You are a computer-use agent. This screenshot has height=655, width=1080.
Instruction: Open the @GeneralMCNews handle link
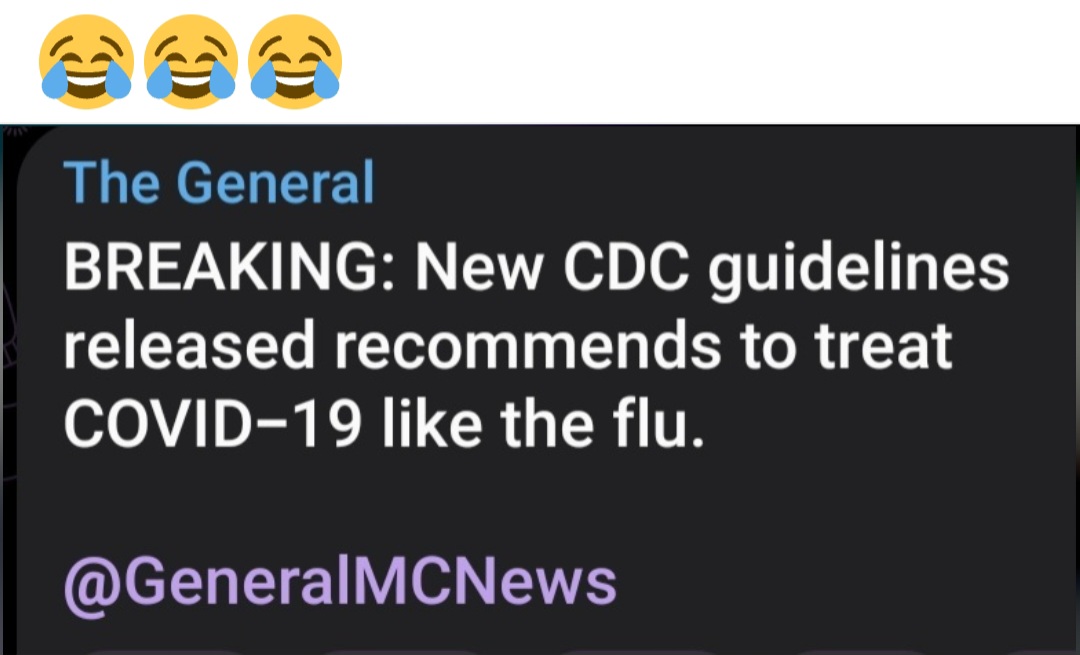point(340,583)
